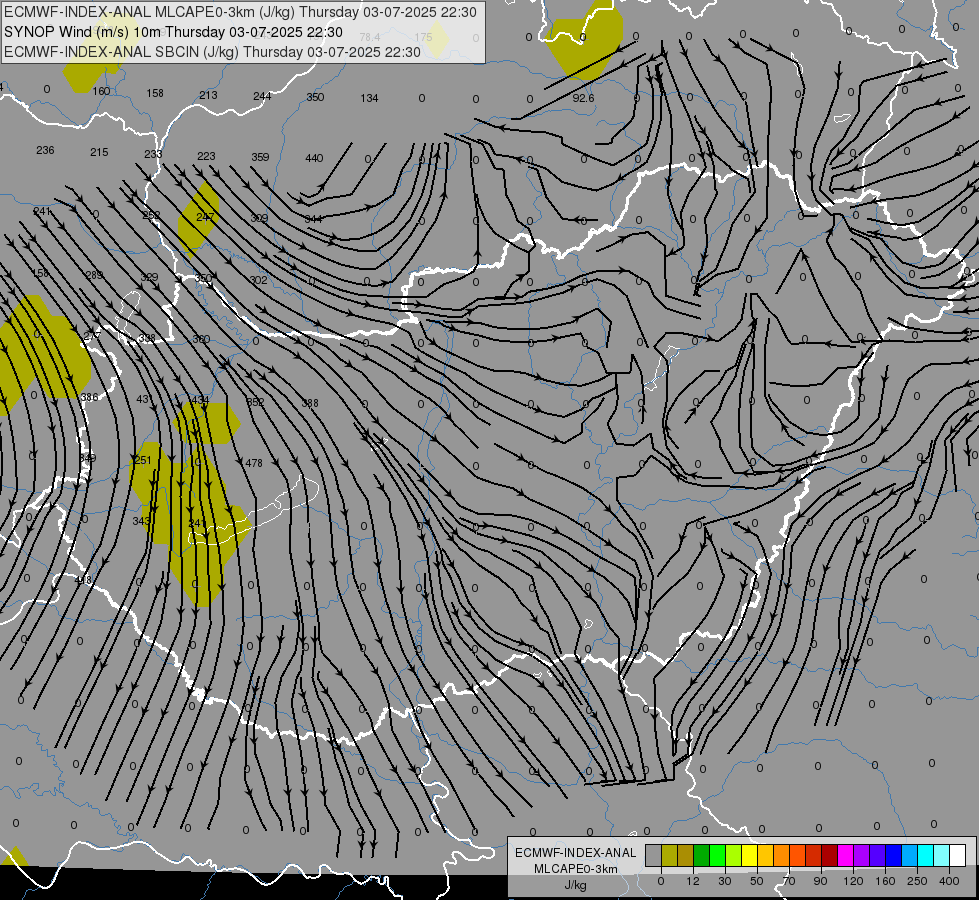Click the map value 213
Image resolution: width=979 pixels, height=900 pixels.
[x=208, y=95]
